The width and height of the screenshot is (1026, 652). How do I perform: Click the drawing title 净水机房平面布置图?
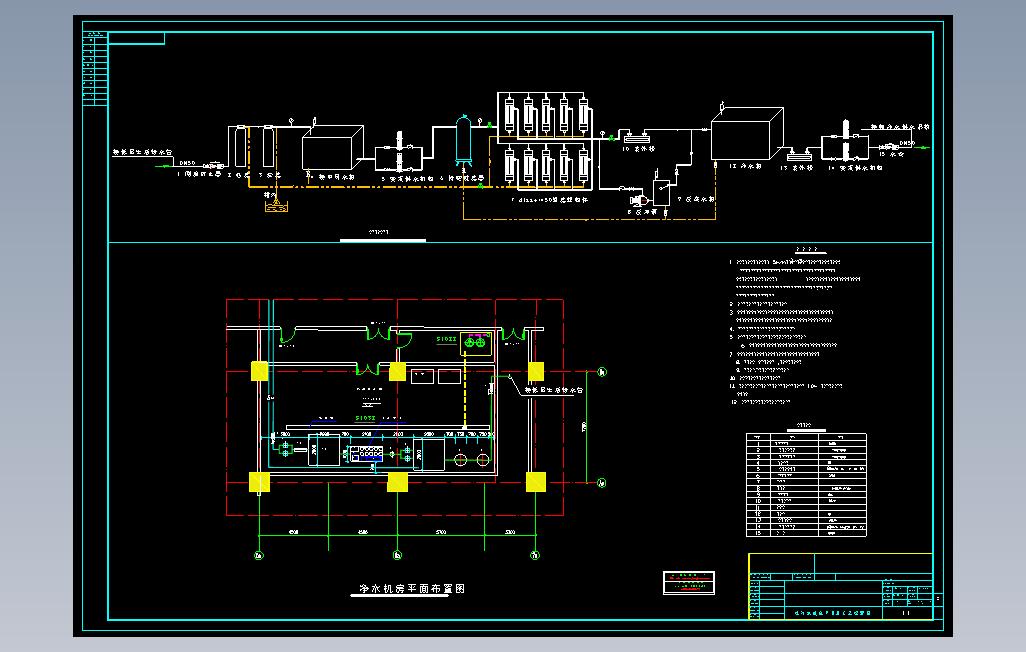pyautogui.click(x=412, y=589)
